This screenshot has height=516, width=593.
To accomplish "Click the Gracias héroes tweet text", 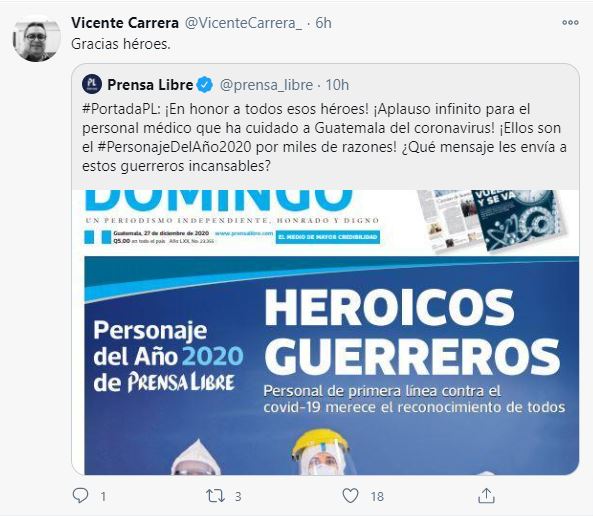I will click(121, 44).
